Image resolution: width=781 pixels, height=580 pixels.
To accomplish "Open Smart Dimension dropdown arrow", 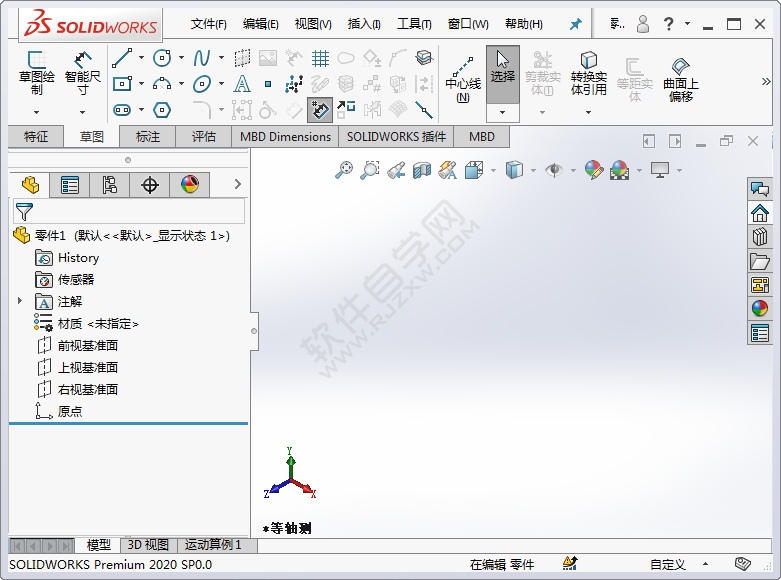I will coord(83,113).
